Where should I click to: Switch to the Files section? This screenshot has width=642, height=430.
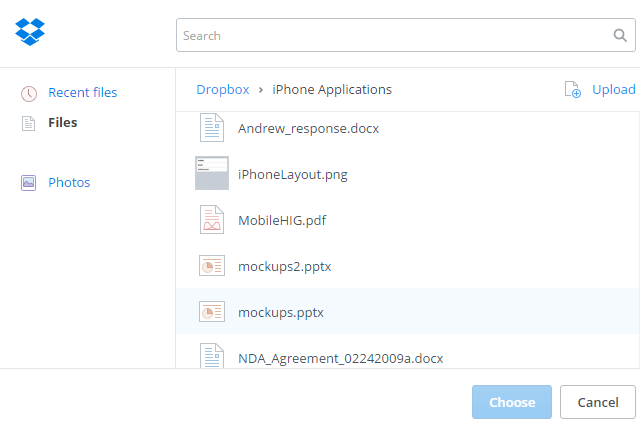click(x=63, y=122)
